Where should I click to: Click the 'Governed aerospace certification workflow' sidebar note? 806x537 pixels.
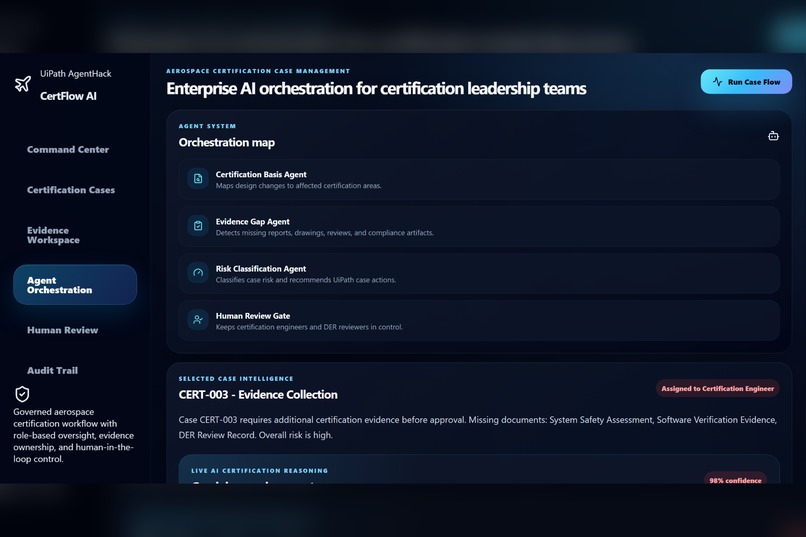pos(74,435)
